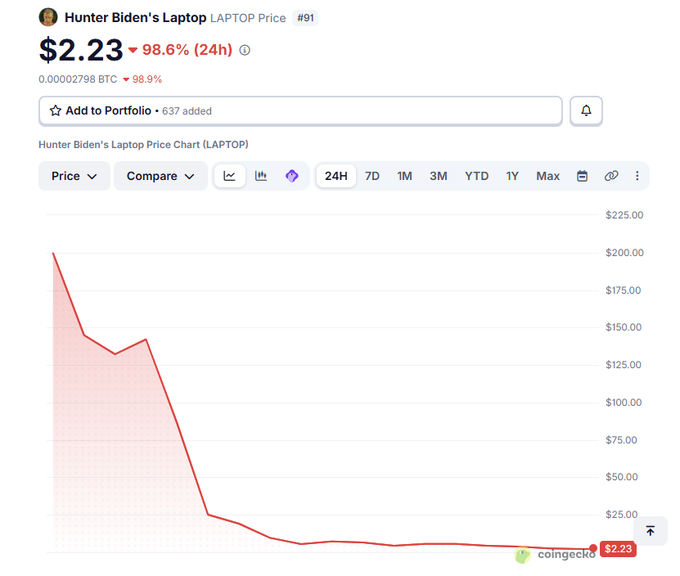Click the $100.00 axis label
The image size is (680, 576).
[x=624, y=403]
